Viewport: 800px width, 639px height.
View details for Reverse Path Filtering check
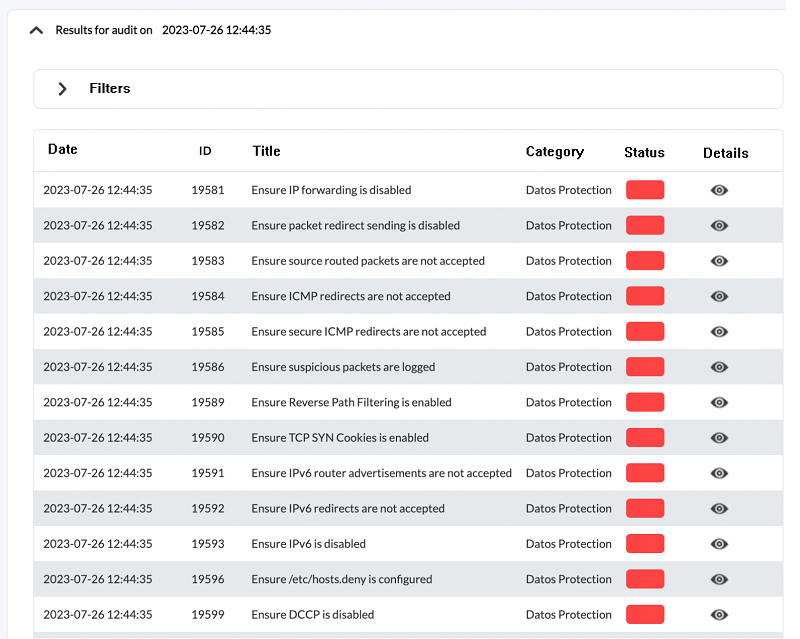coord(719,402)
